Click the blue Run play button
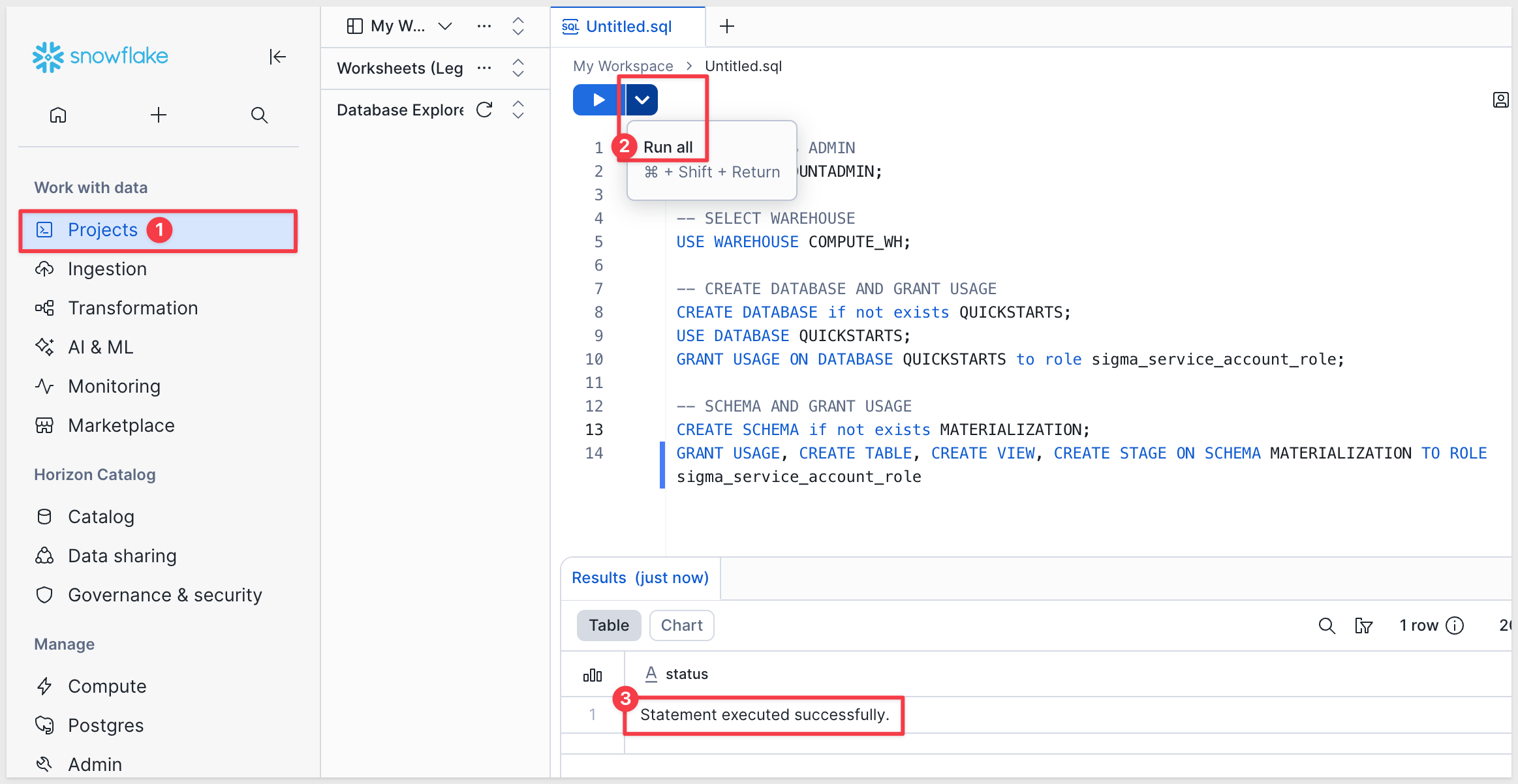1518x784 pixels. click(597, 100)
